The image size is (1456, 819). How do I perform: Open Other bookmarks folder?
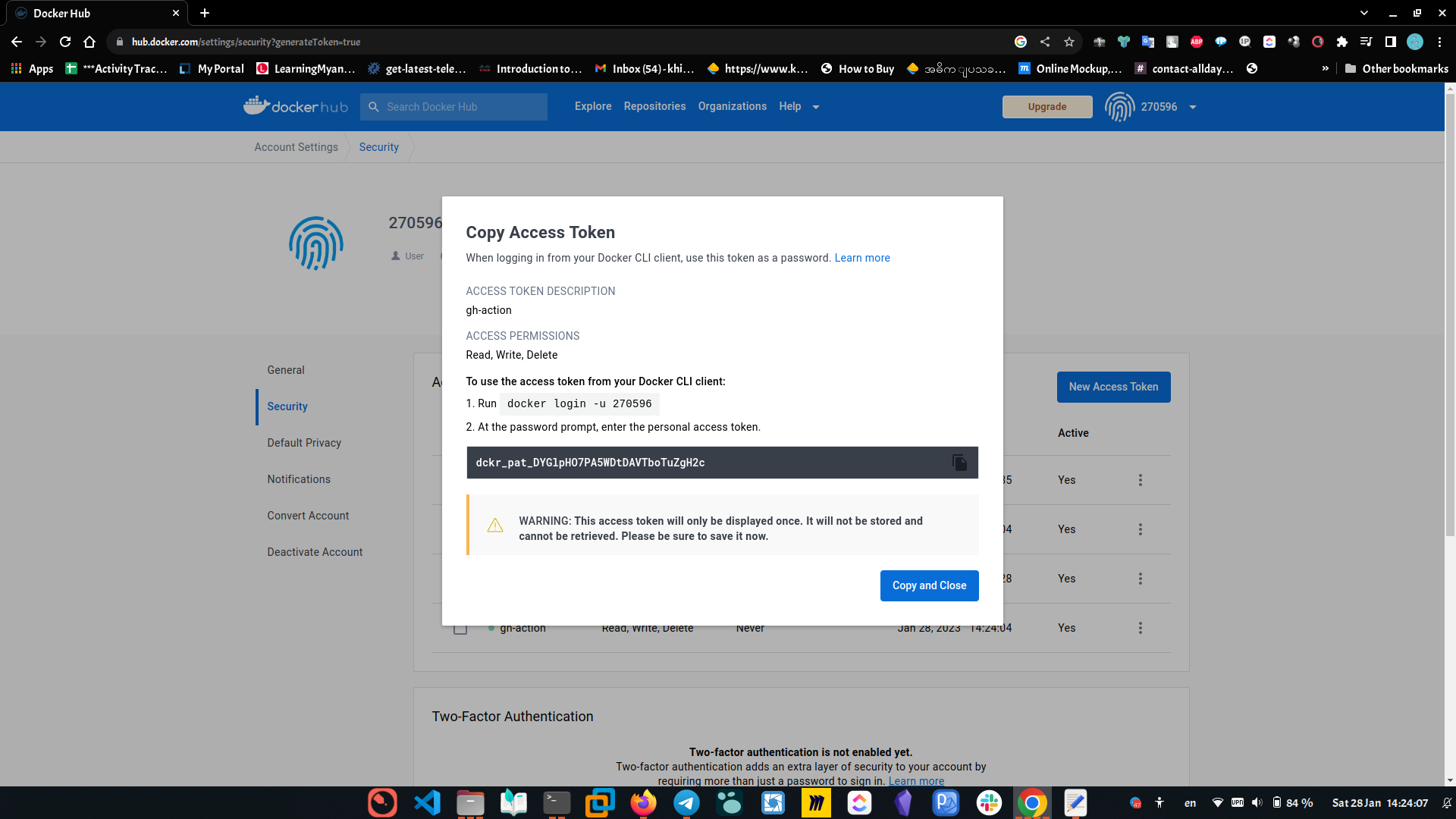[1396, 68]
